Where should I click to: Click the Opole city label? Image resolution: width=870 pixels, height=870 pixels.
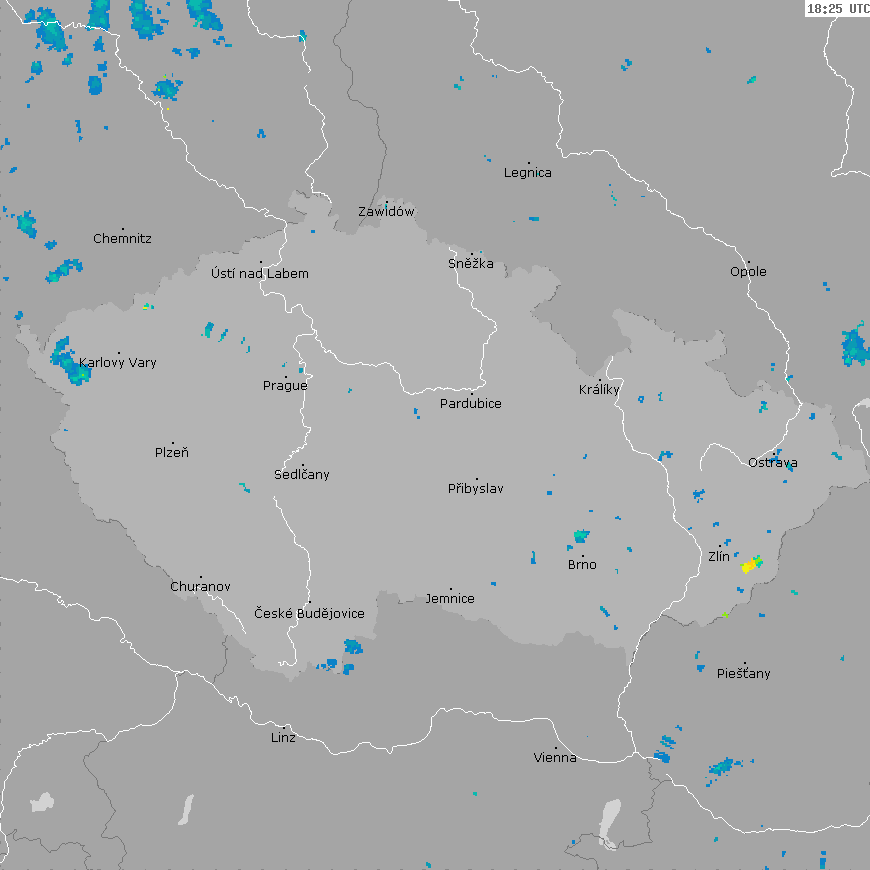[748, 271]
